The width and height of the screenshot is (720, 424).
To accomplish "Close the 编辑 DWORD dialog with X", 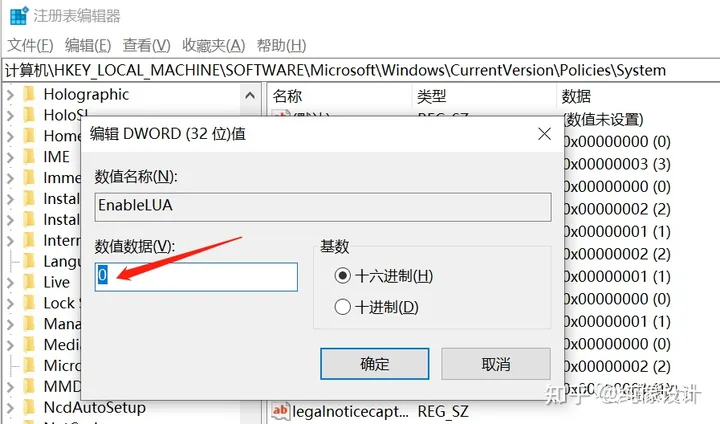I will click(x=545, y=134).
